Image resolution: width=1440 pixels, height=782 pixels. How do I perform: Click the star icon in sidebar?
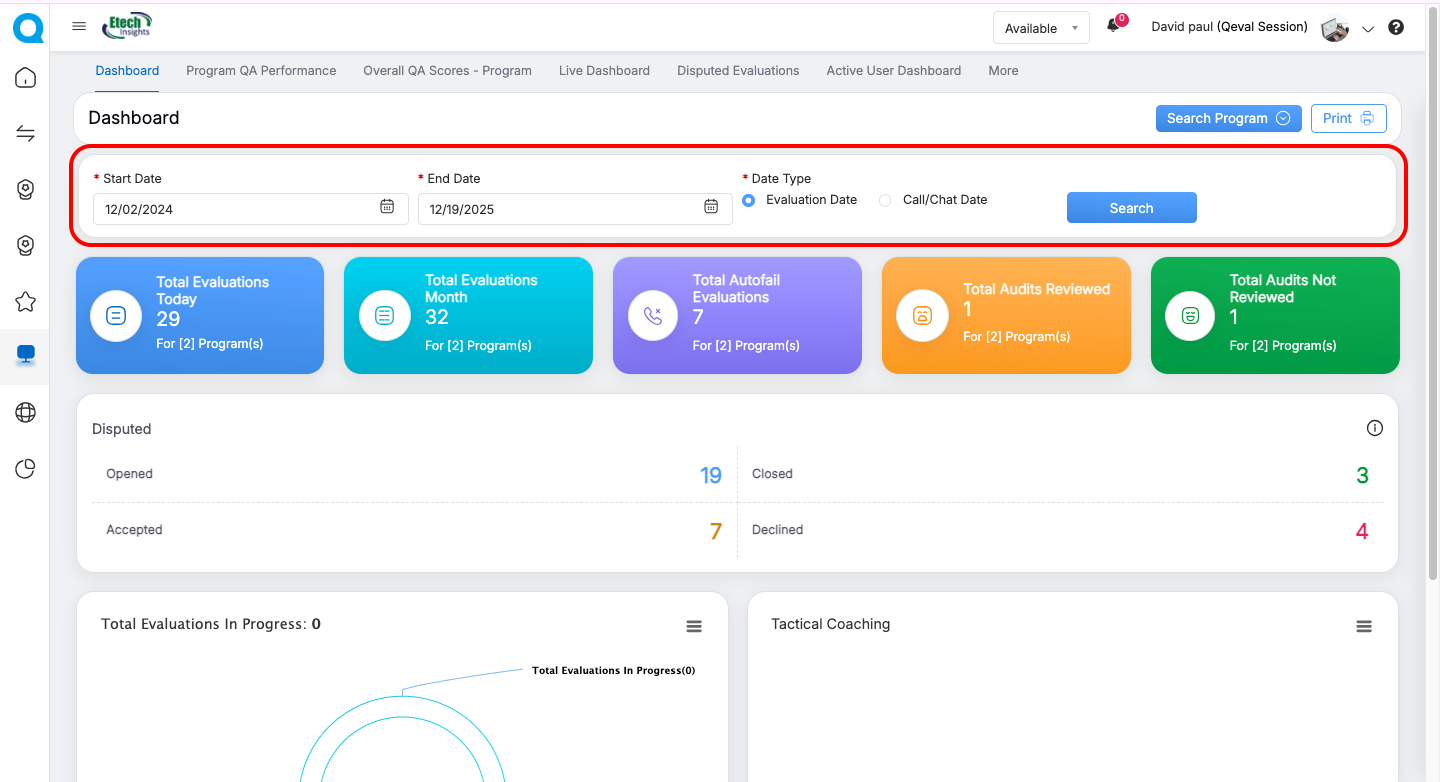pyautogui.click(x=26, y=301)
